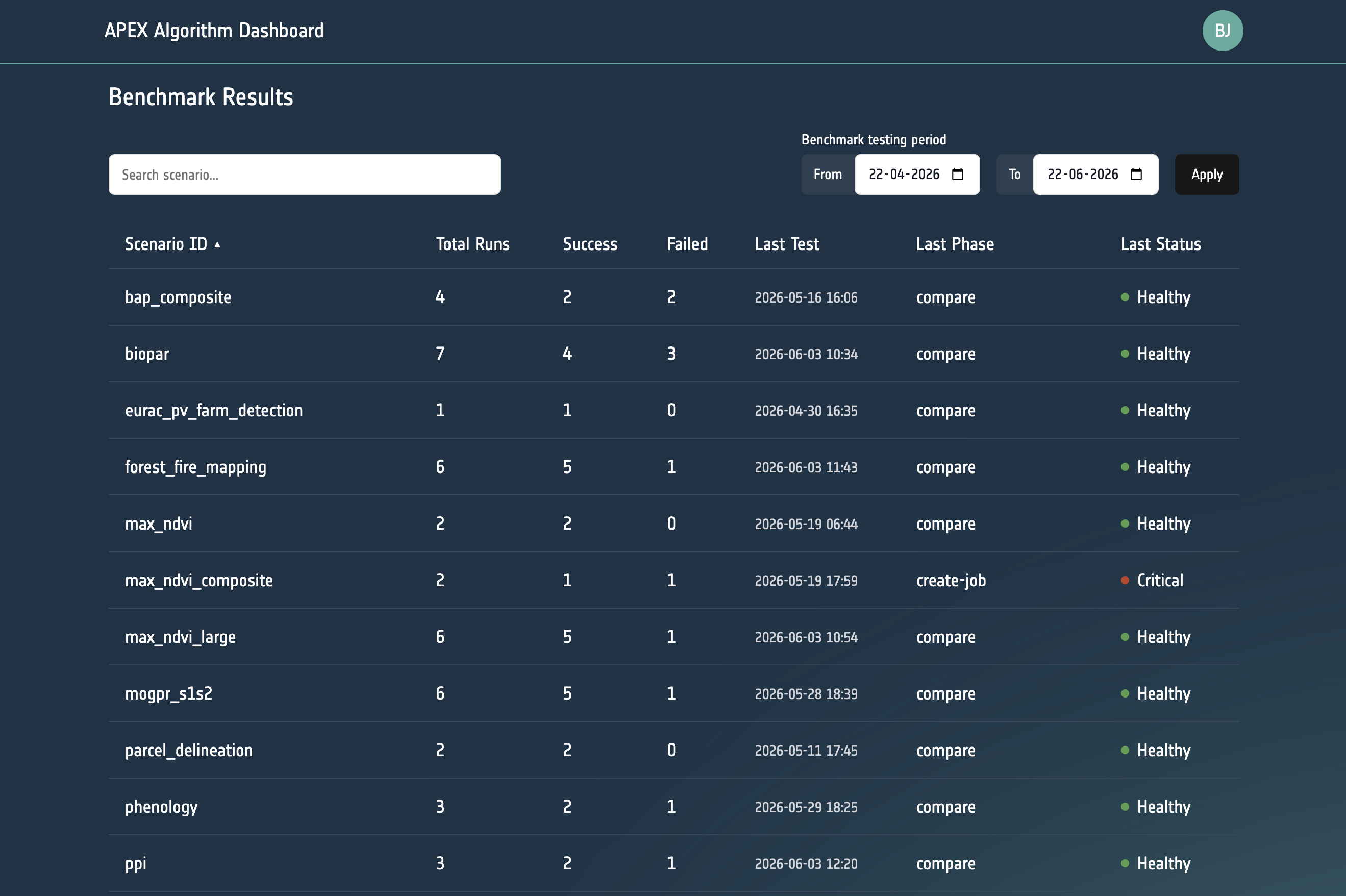Image resolution: width=1346 pixels, height=896 pixels.
Task: Click compare phase for parcel_delineation
Action: 945,751
